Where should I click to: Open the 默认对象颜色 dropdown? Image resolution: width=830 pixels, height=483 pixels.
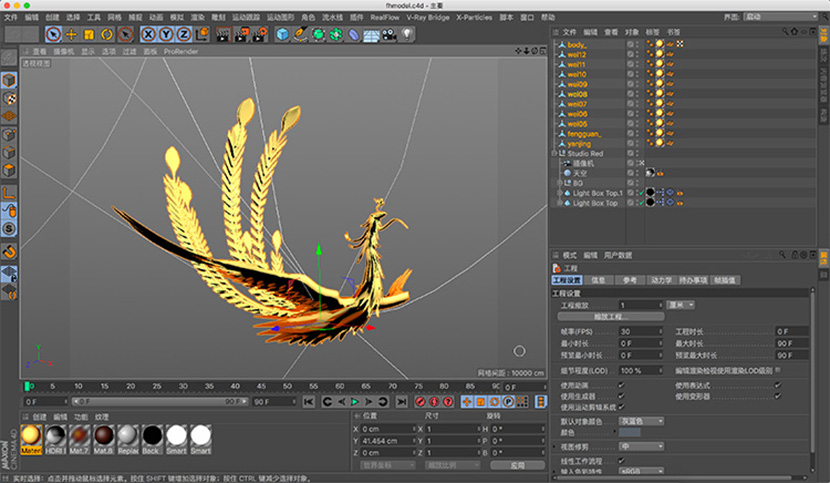pos(641,420)
